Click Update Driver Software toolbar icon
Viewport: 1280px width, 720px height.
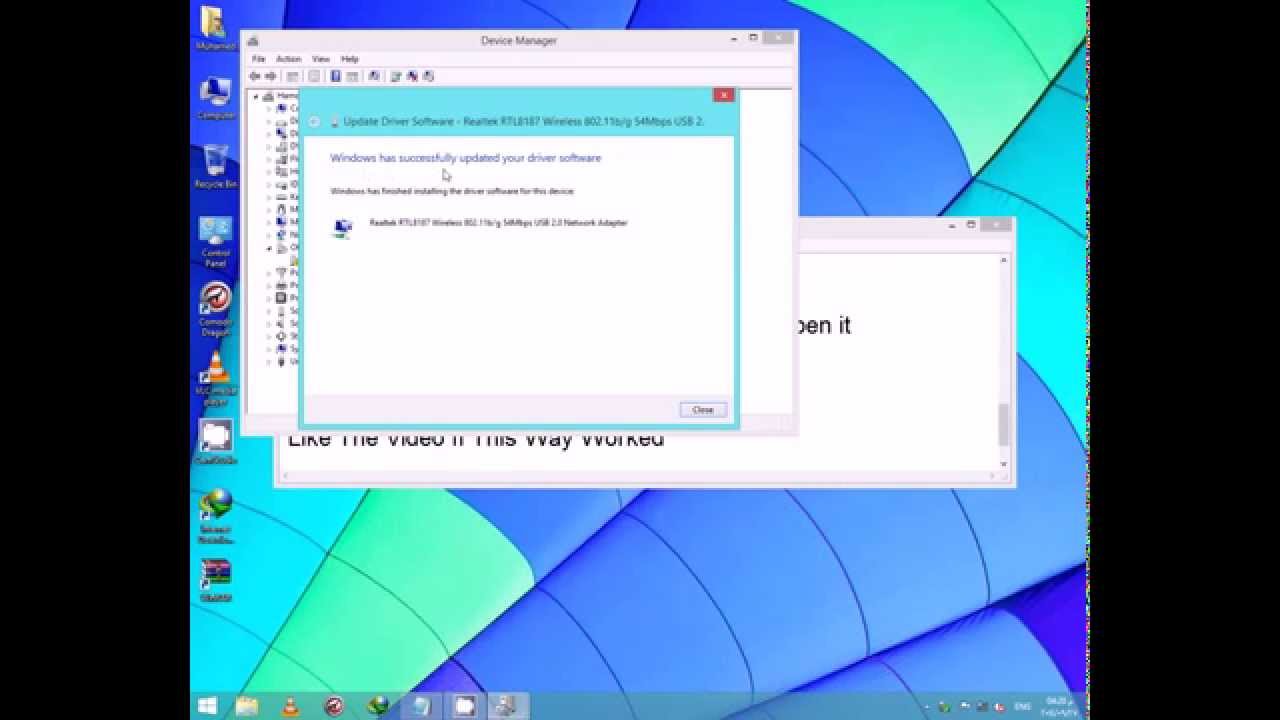396,76
